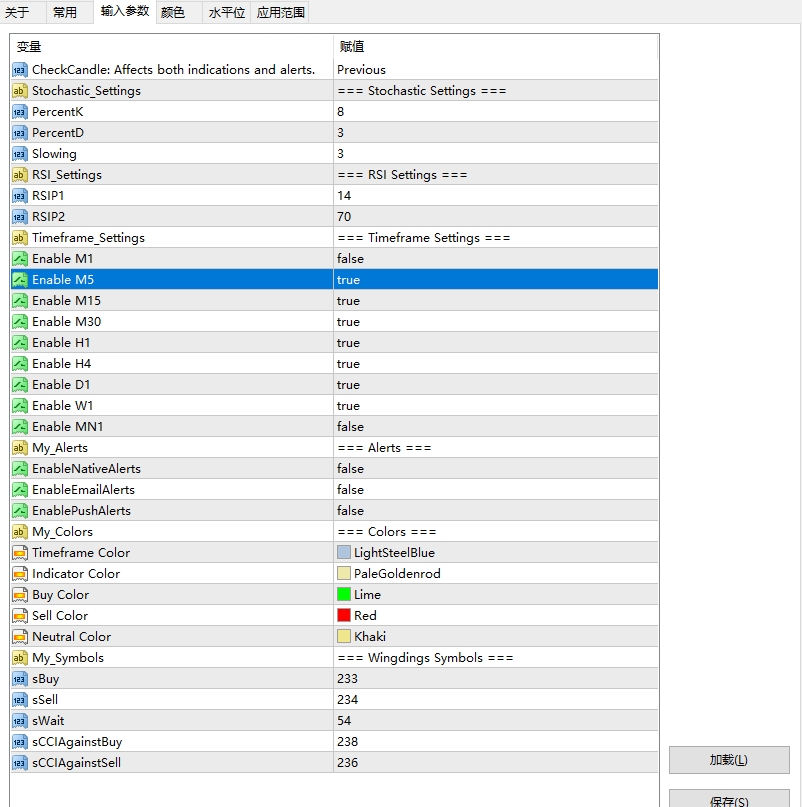Select the Sell Color row label
The image size is (802, 807).
coord(60,616)
